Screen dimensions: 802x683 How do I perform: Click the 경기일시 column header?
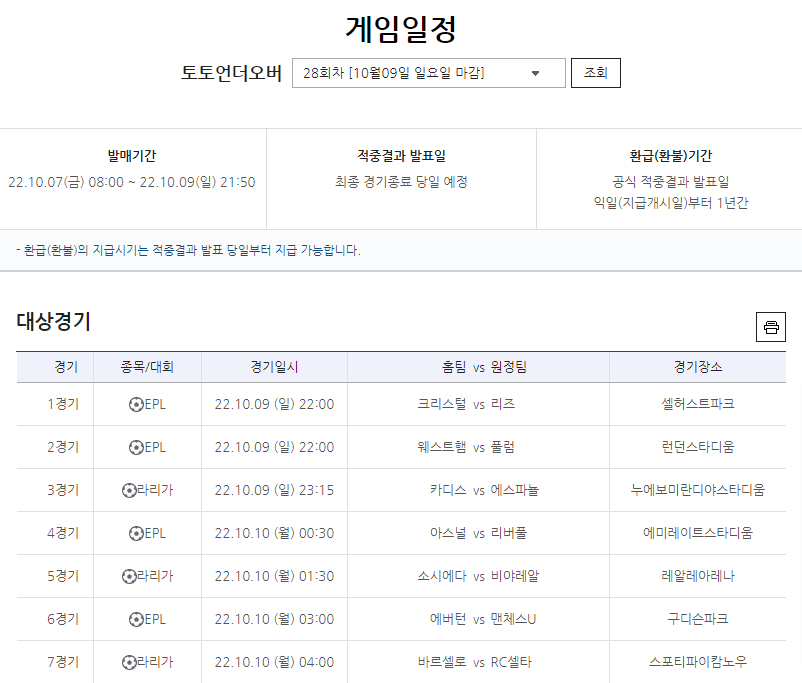click(x=274, y=367)
